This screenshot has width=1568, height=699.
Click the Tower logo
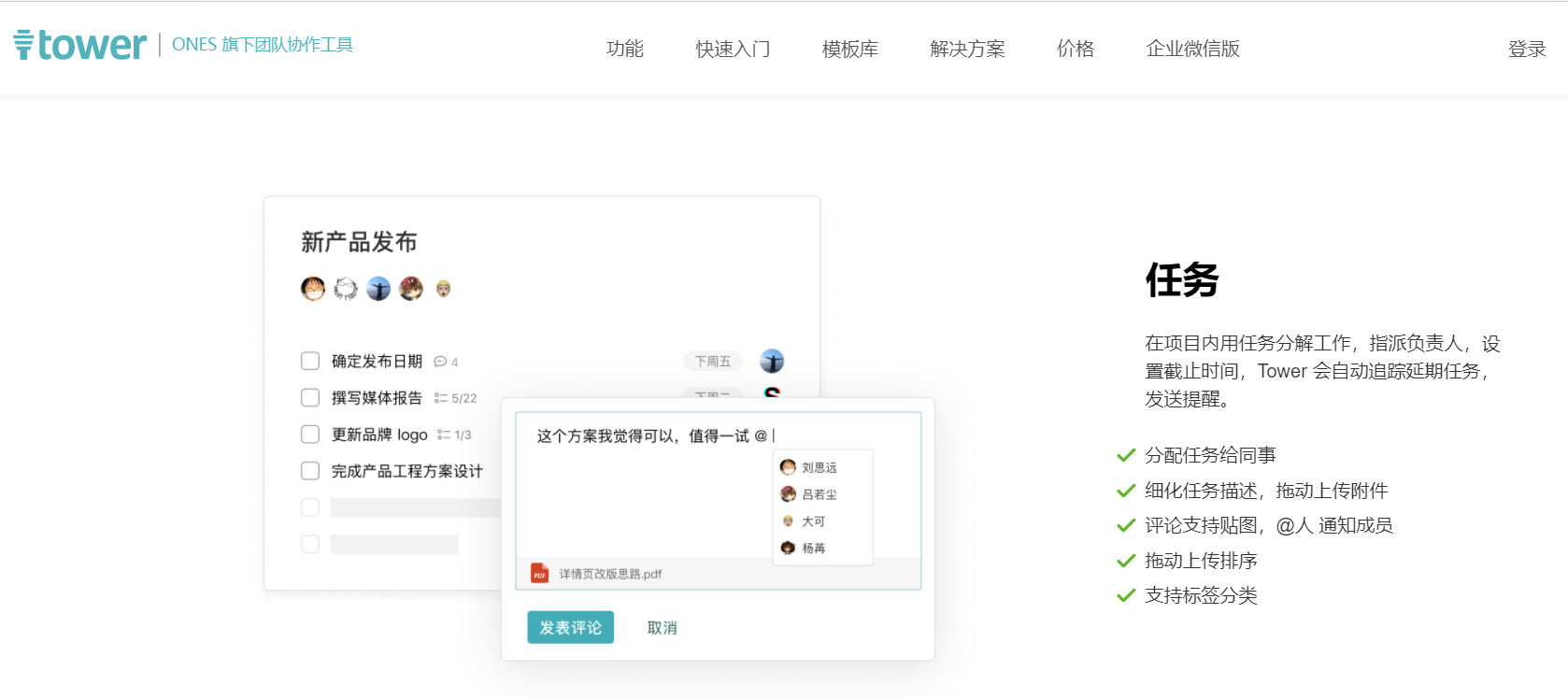tap(80, 45)
